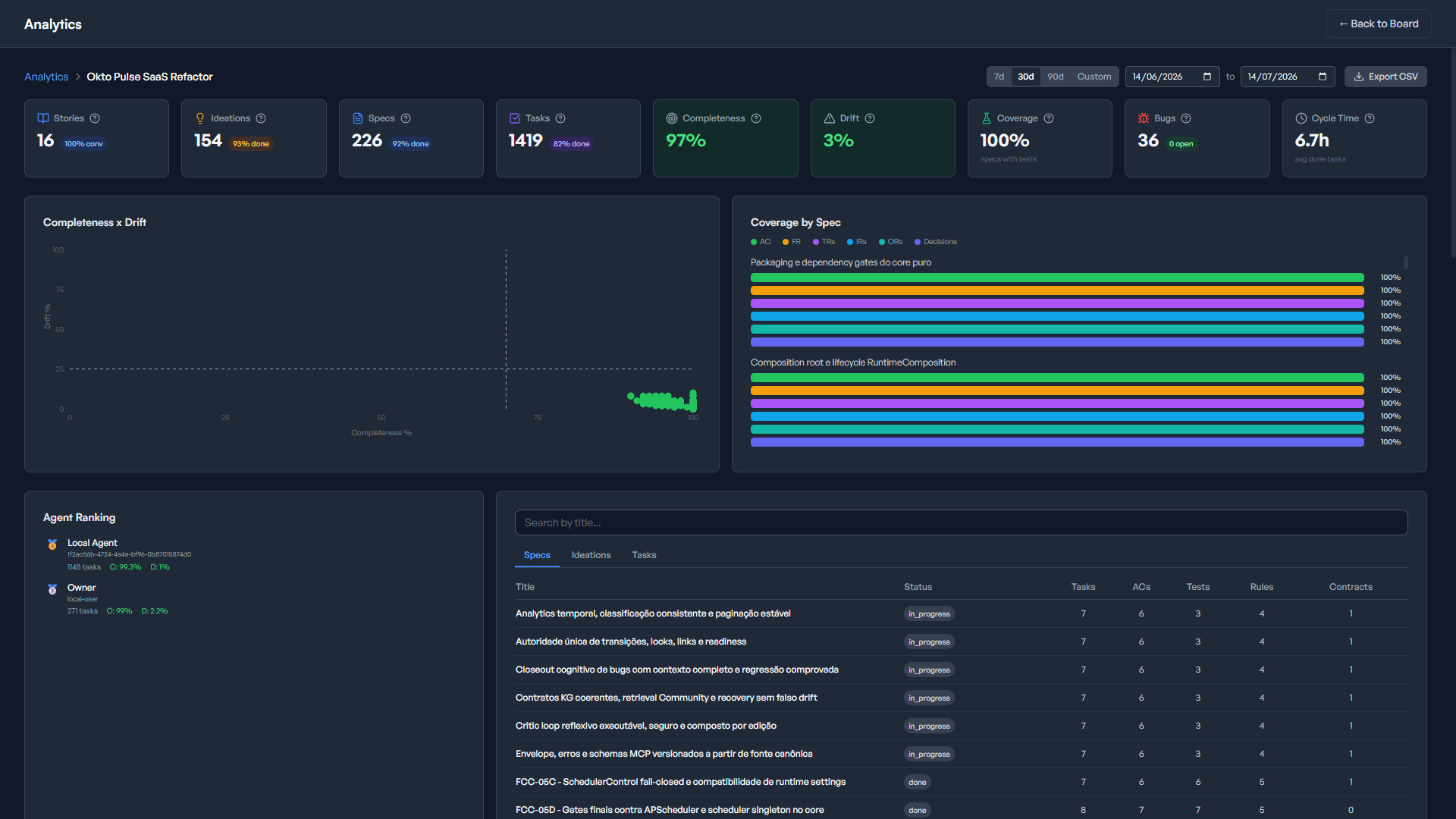The image size is (1456, 819).
Task: Click 'Packaging e dependency gates do core puro' label
Action: [841, 262]
